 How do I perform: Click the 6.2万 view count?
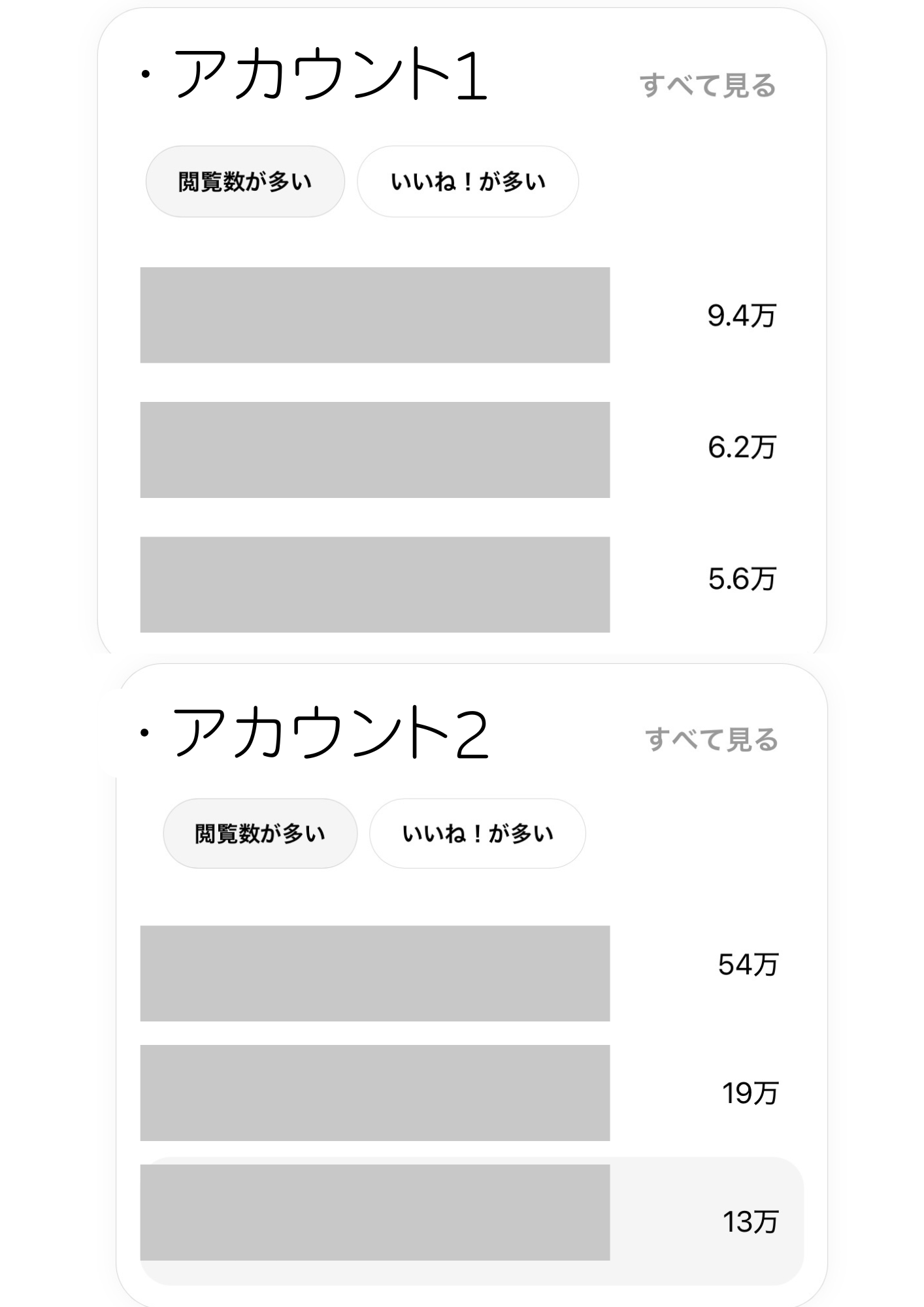(x=741, y=448)
